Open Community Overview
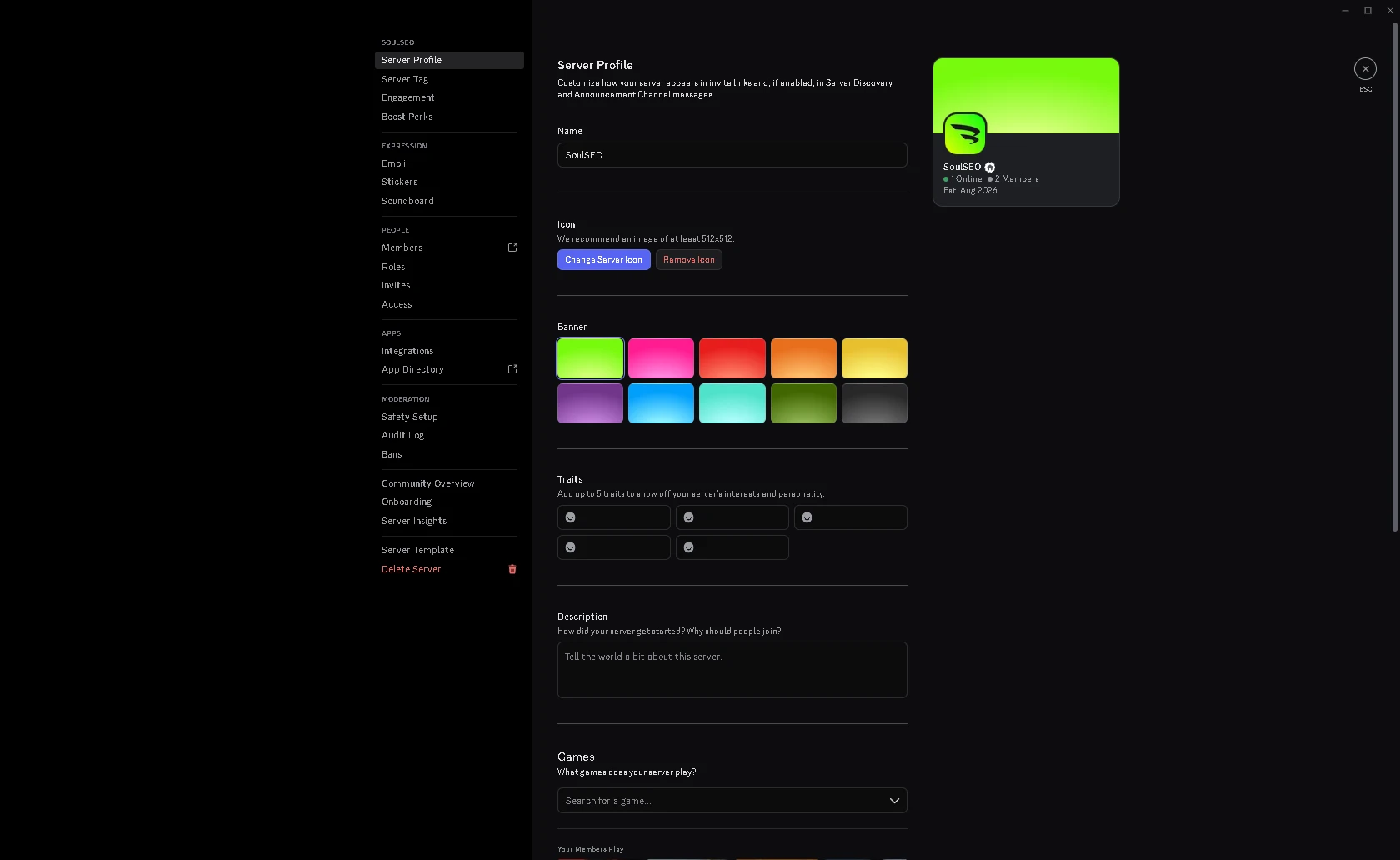 (449, 483)
